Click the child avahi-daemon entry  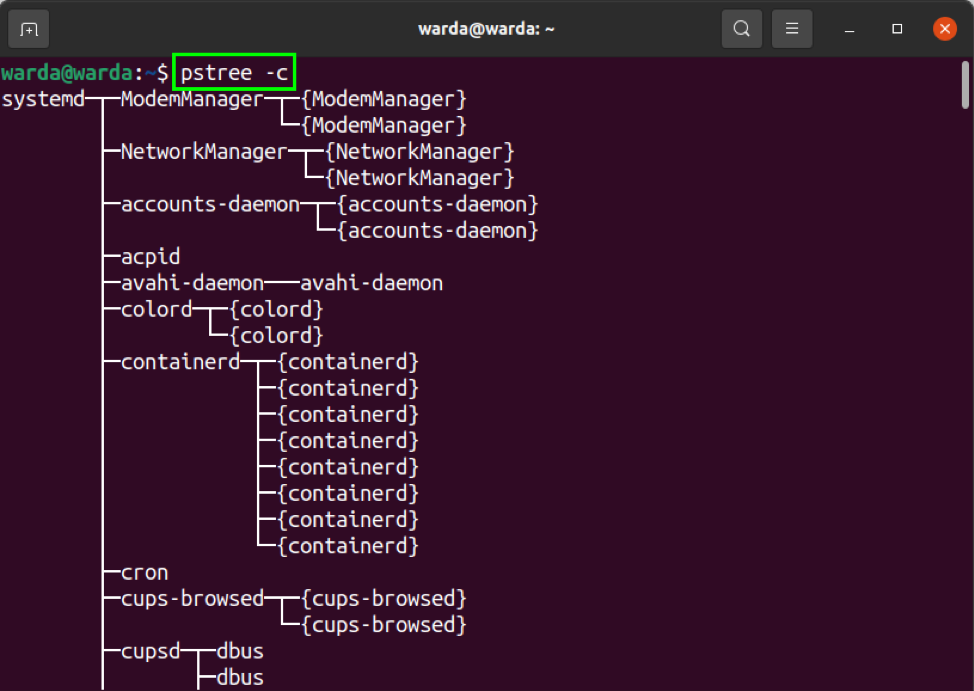click(x=371, y=283)
